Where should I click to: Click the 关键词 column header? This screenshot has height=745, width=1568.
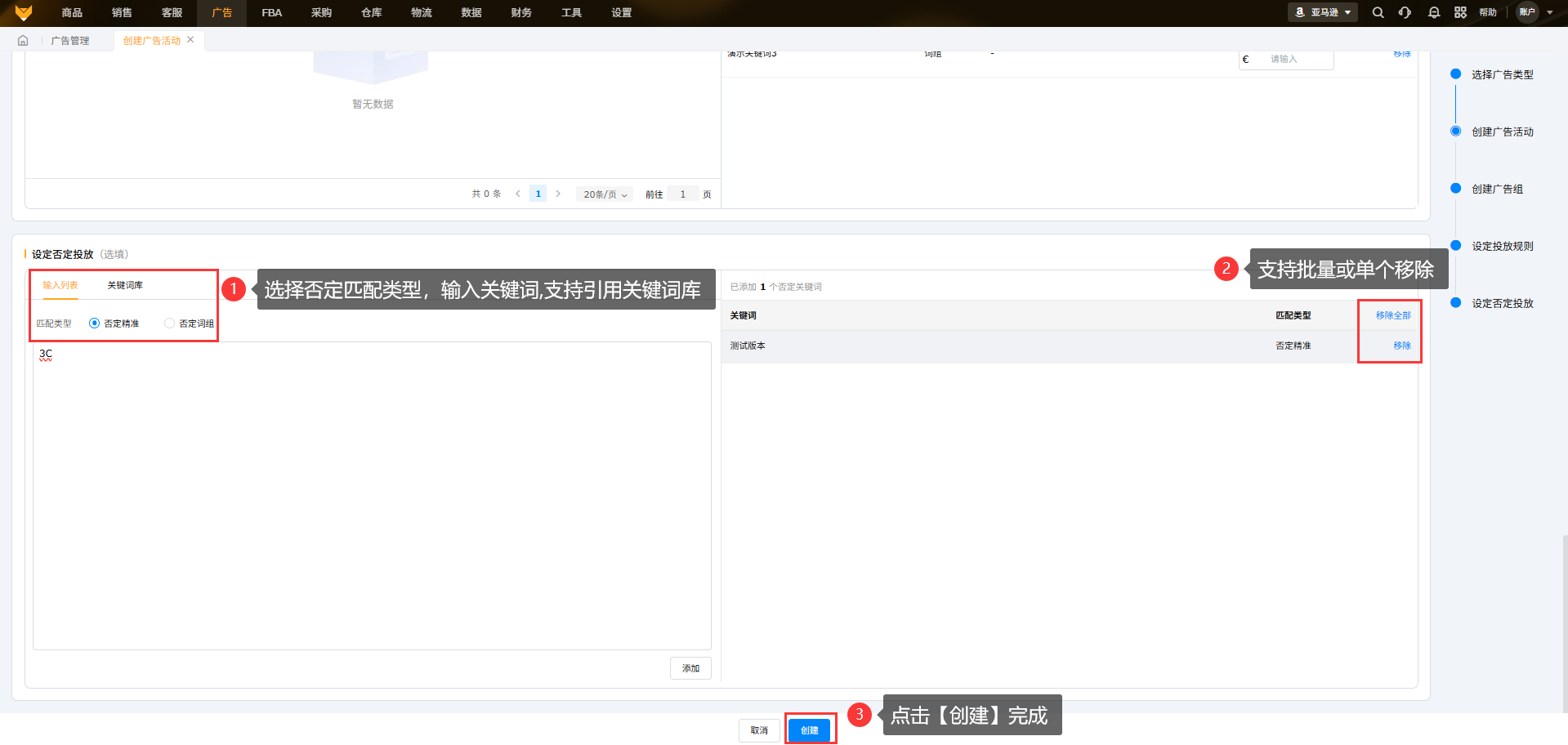point(743,315)
